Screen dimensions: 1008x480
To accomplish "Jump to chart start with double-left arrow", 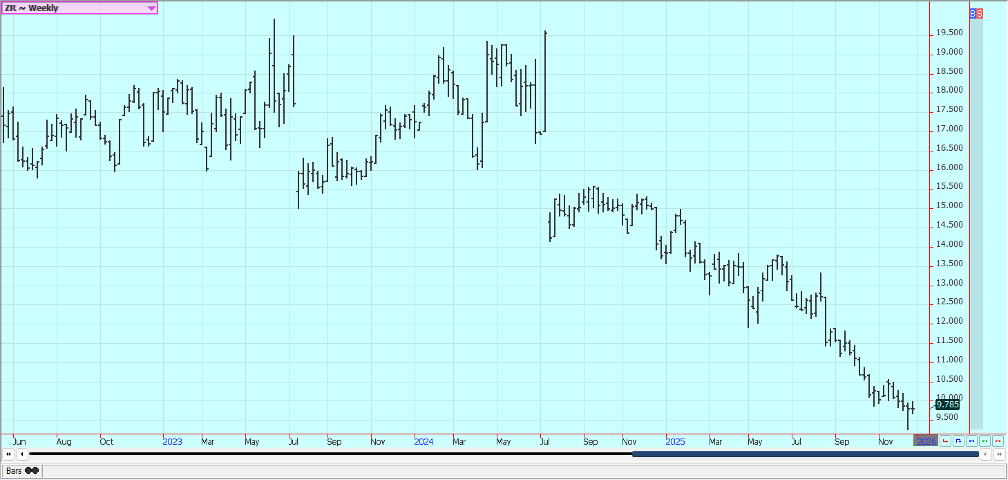I will pyautogui.click(x=8, y=455).
